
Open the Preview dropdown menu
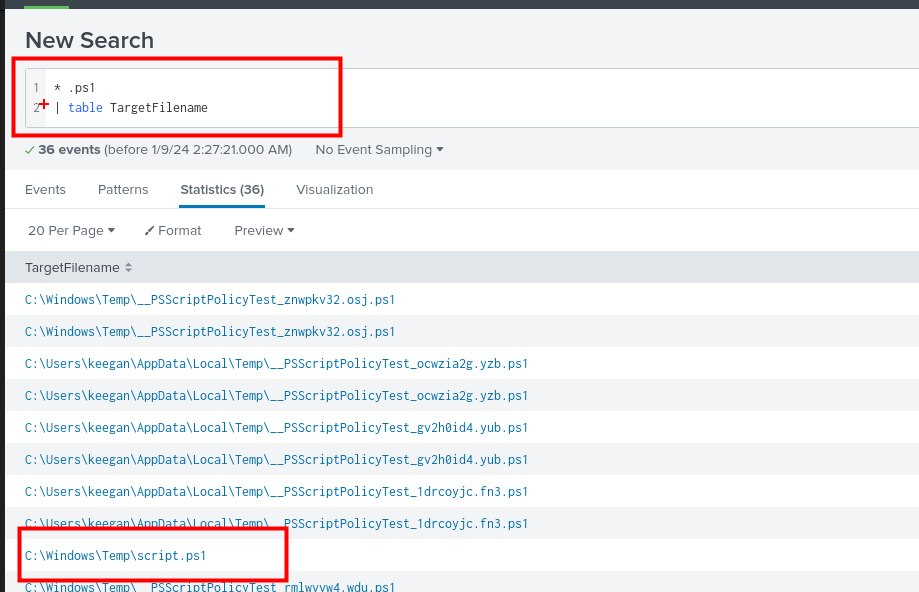click(x=264, y=231)
